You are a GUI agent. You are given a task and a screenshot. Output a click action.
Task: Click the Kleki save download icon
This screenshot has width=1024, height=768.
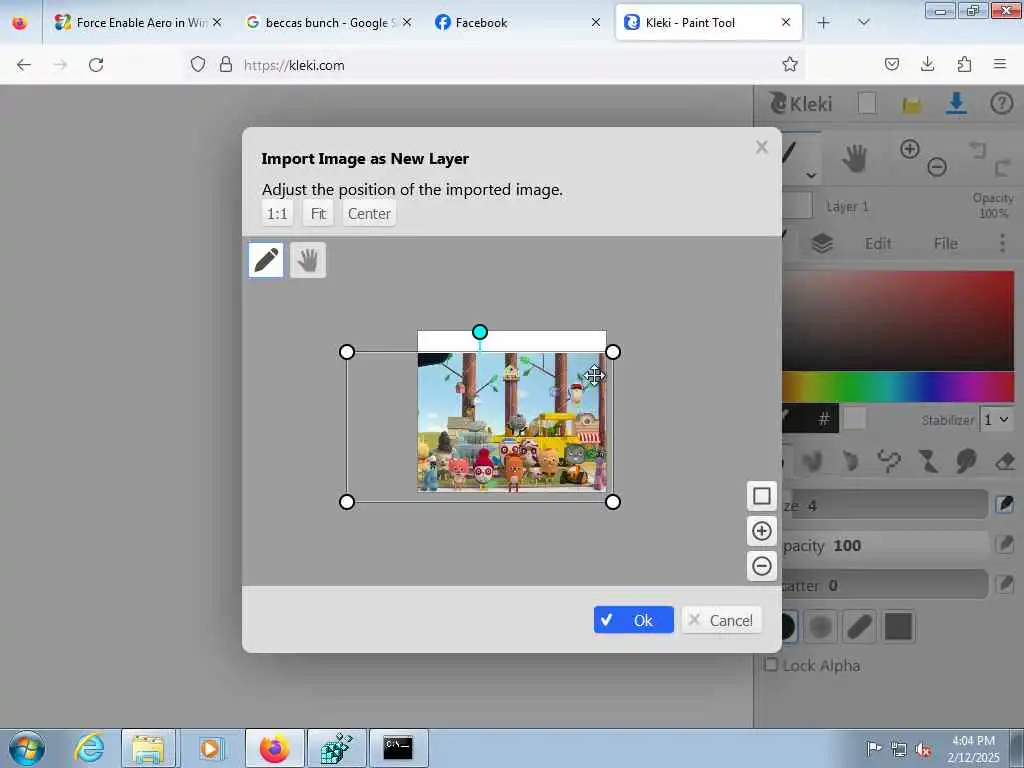tap(956, 103)
